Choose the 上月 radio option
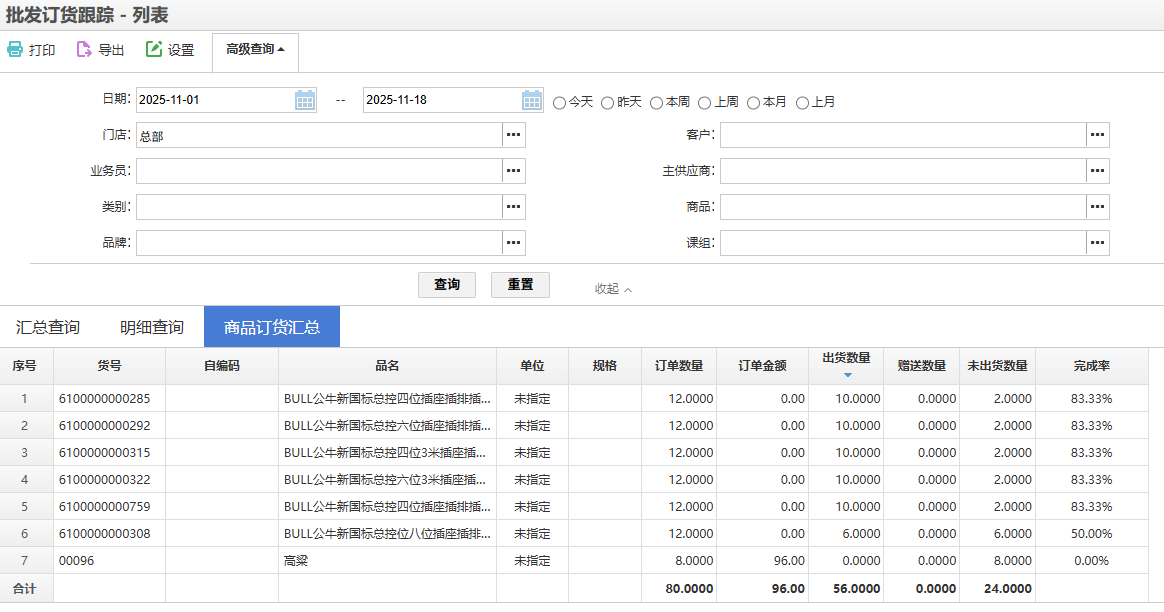The width and height of the screenshot is (1164, 612). click(x=802, y=102)
